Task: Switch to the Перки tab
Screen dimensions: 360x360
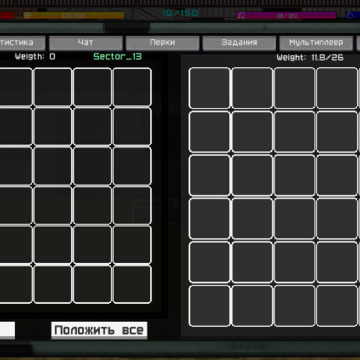Action: pos(162,43)
